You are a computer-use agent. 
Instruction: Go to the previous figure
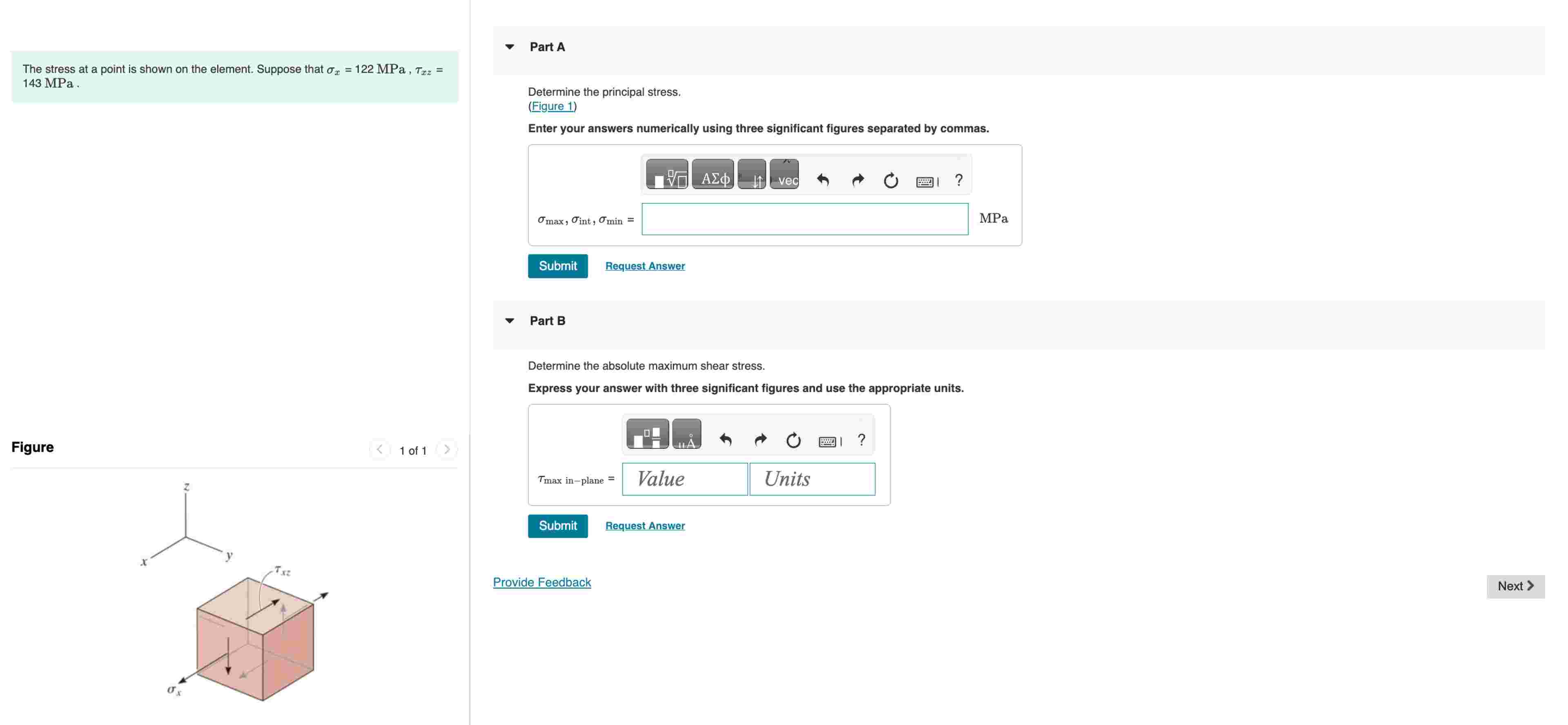click(379, 450)
